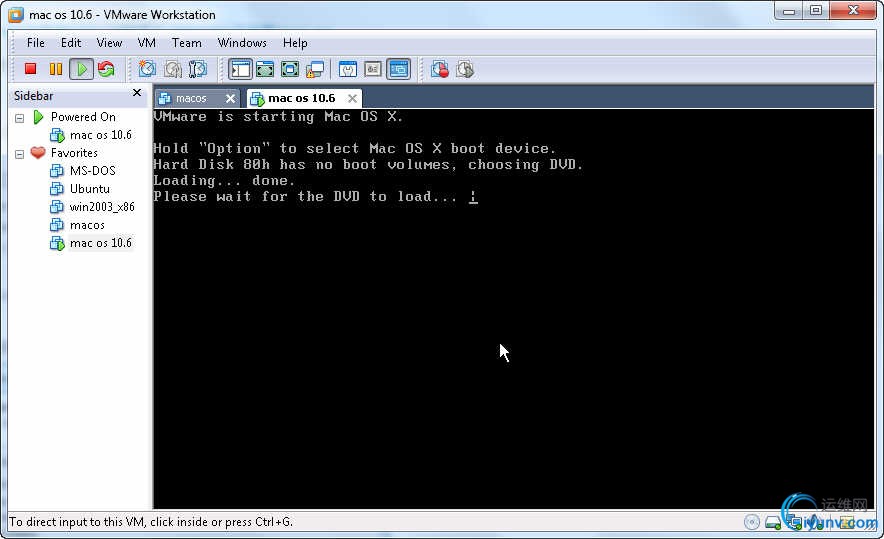Select the console view toolbar icon

pyautogui.click(x=399, y=69)
